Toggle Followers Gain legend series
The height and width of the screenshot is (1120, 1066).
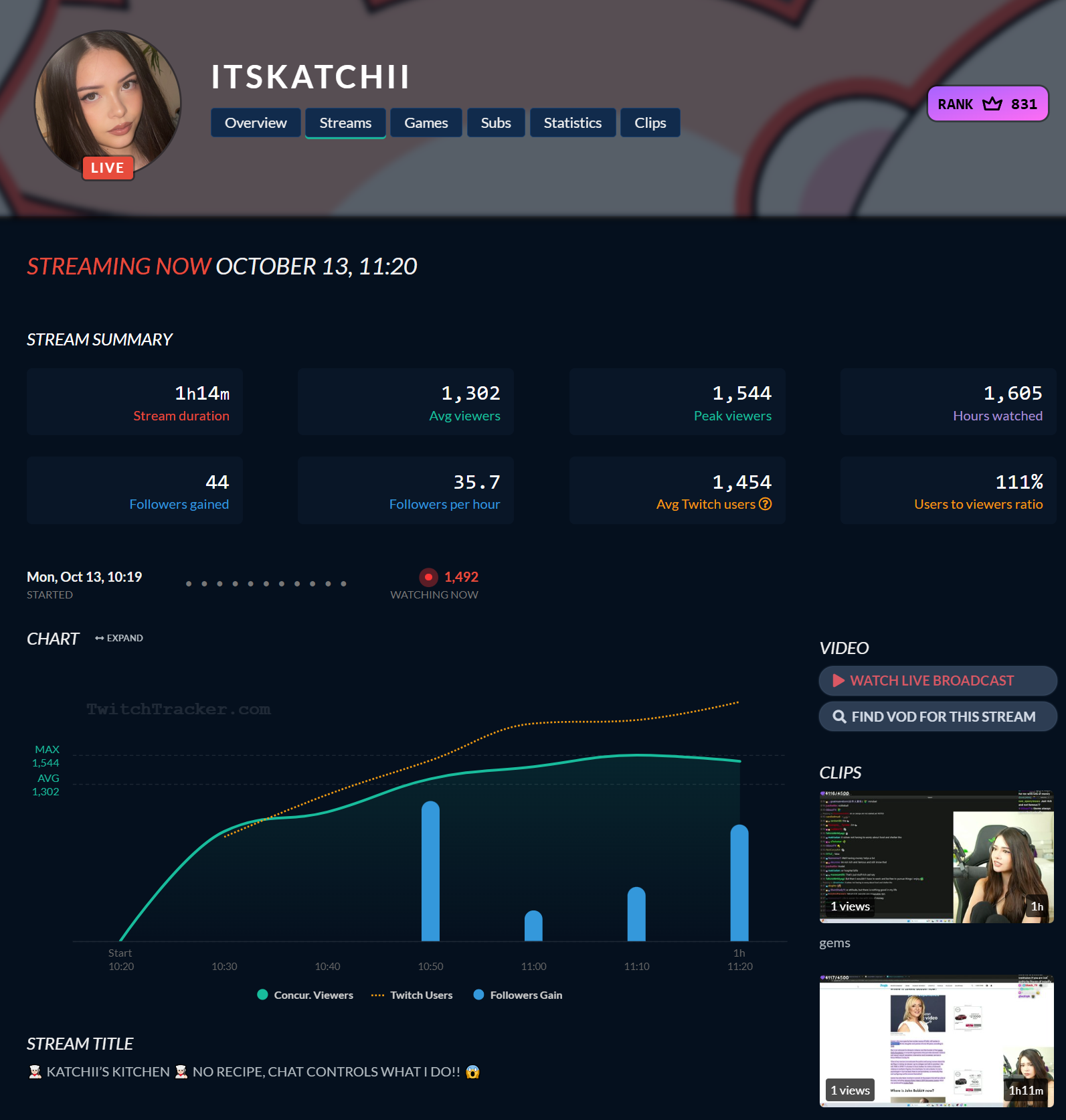518,995
